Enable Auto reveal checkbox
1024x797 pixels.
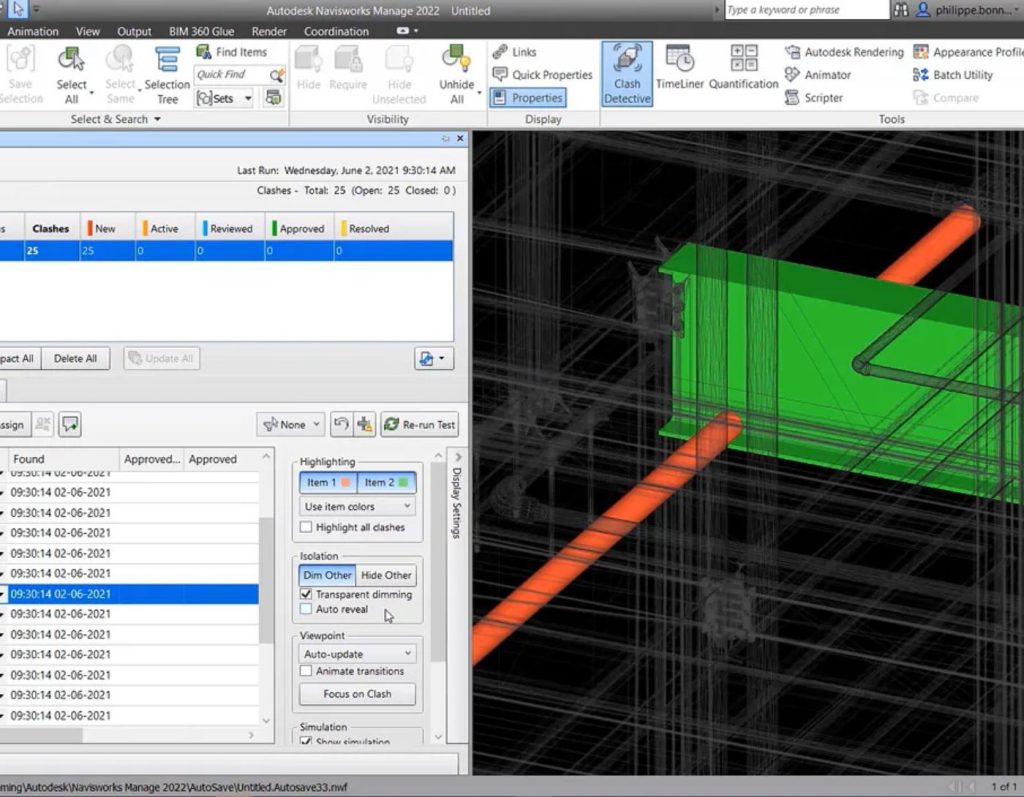pos(306,609)
